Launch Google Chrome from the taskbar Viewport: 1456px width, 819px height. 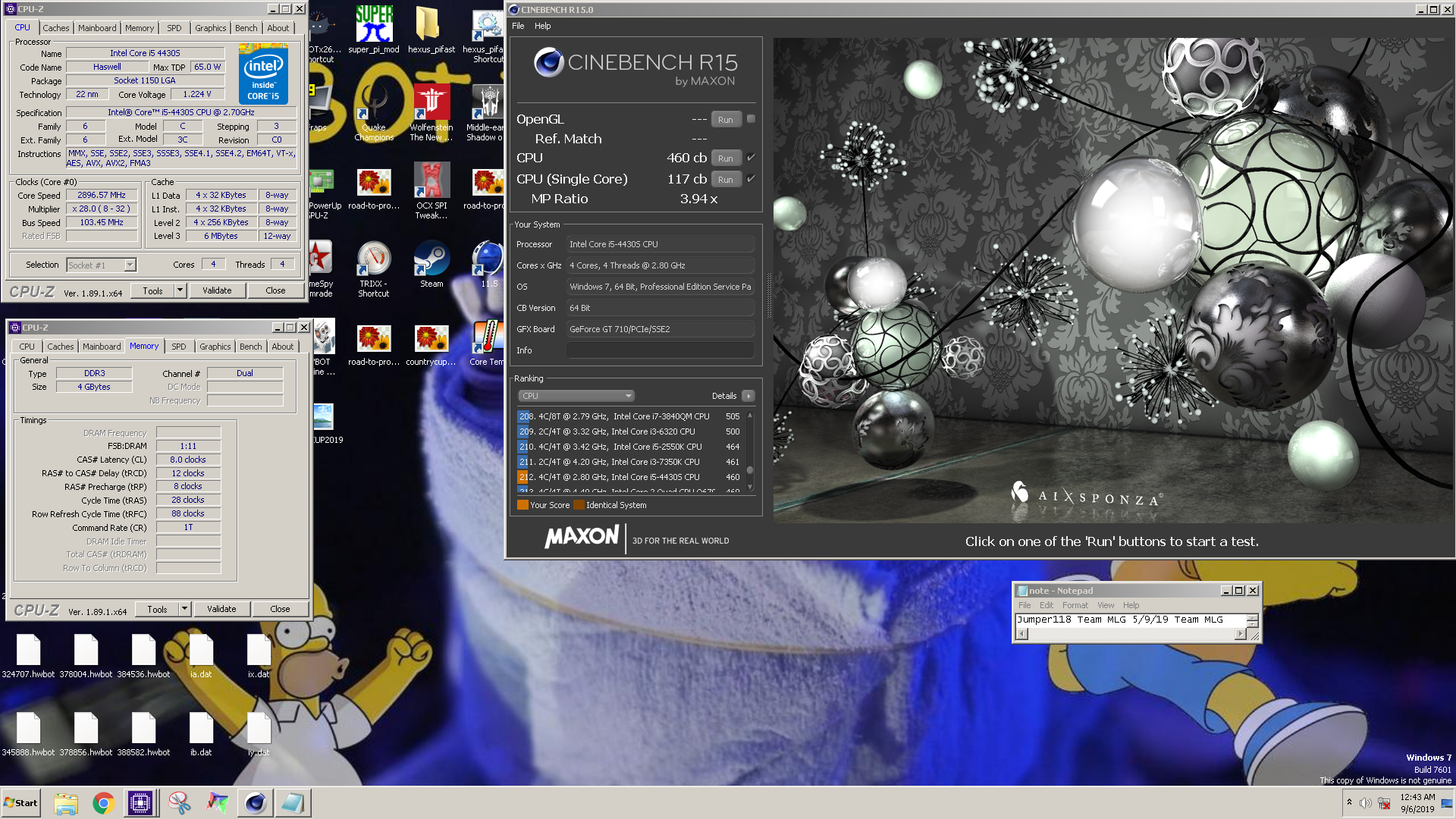point(104,803)
